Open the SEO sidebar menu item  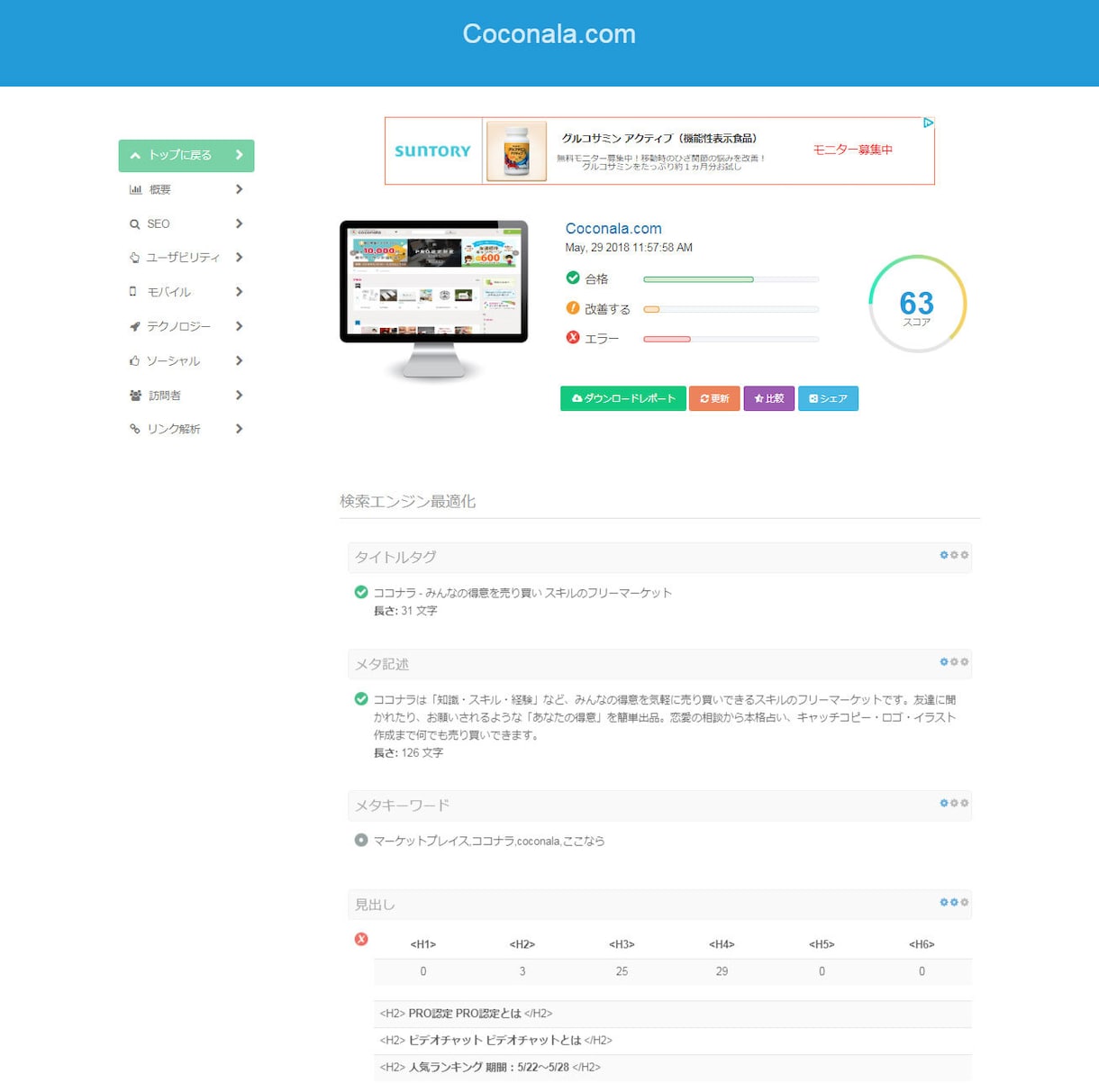[x=186, y=223]
